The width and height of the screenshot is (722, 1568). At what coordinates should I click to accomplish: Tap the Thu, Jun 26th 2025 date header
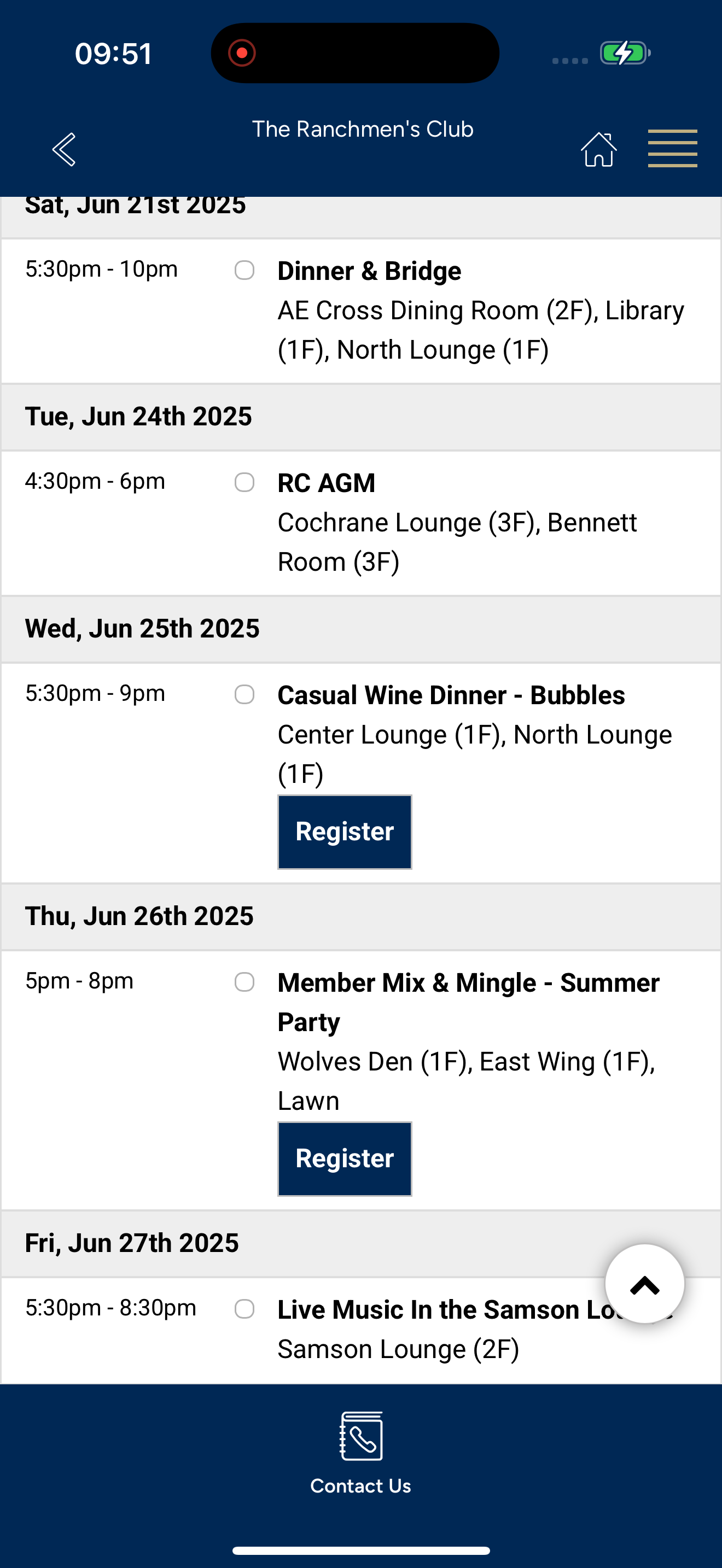pyautogui.click(x=361, y=917)
